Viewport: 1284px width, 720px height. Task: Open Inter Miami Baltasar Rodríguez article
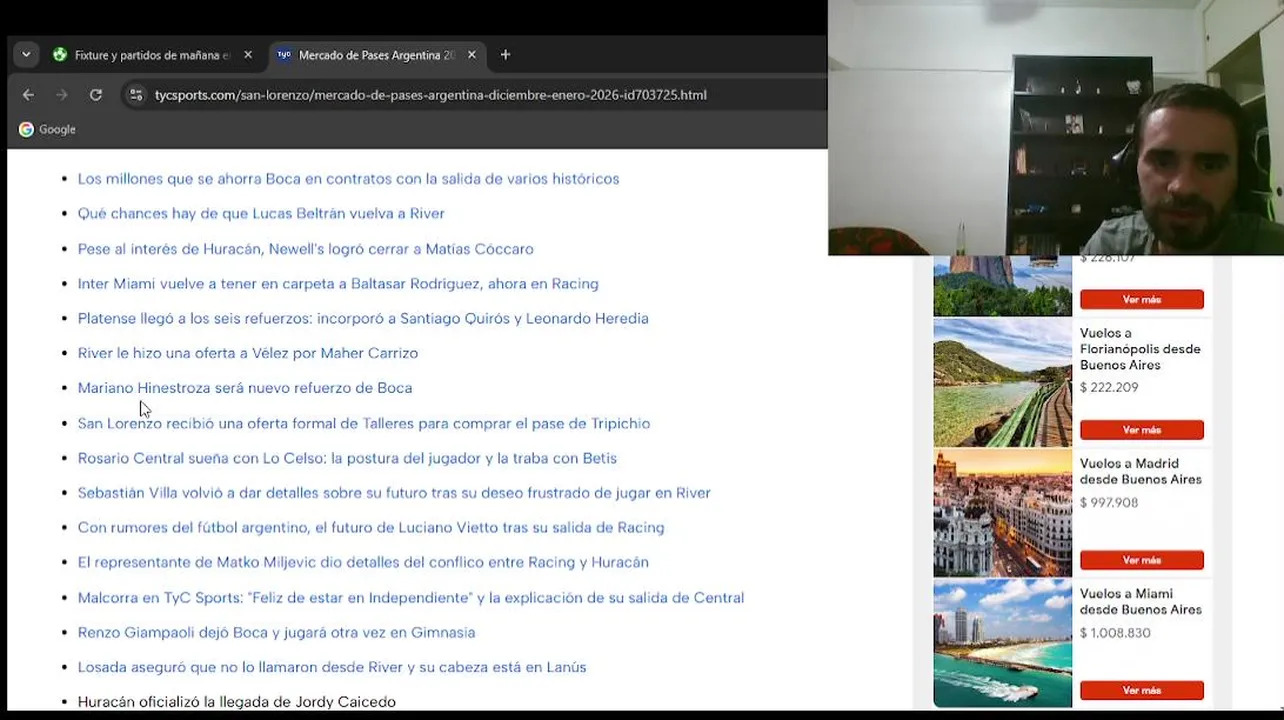[x=338, y=284]
